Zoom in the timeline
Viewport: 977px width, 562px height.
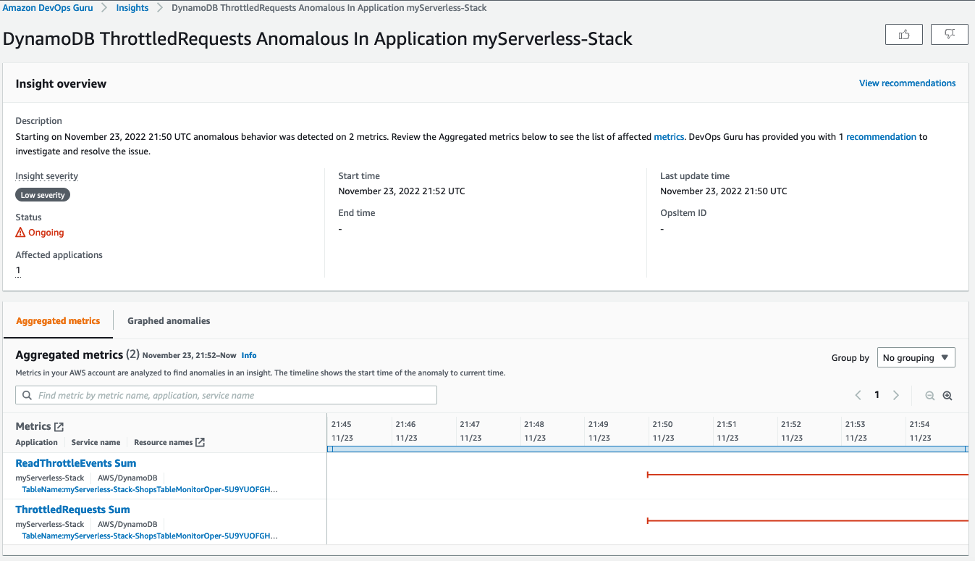[948, 396]
